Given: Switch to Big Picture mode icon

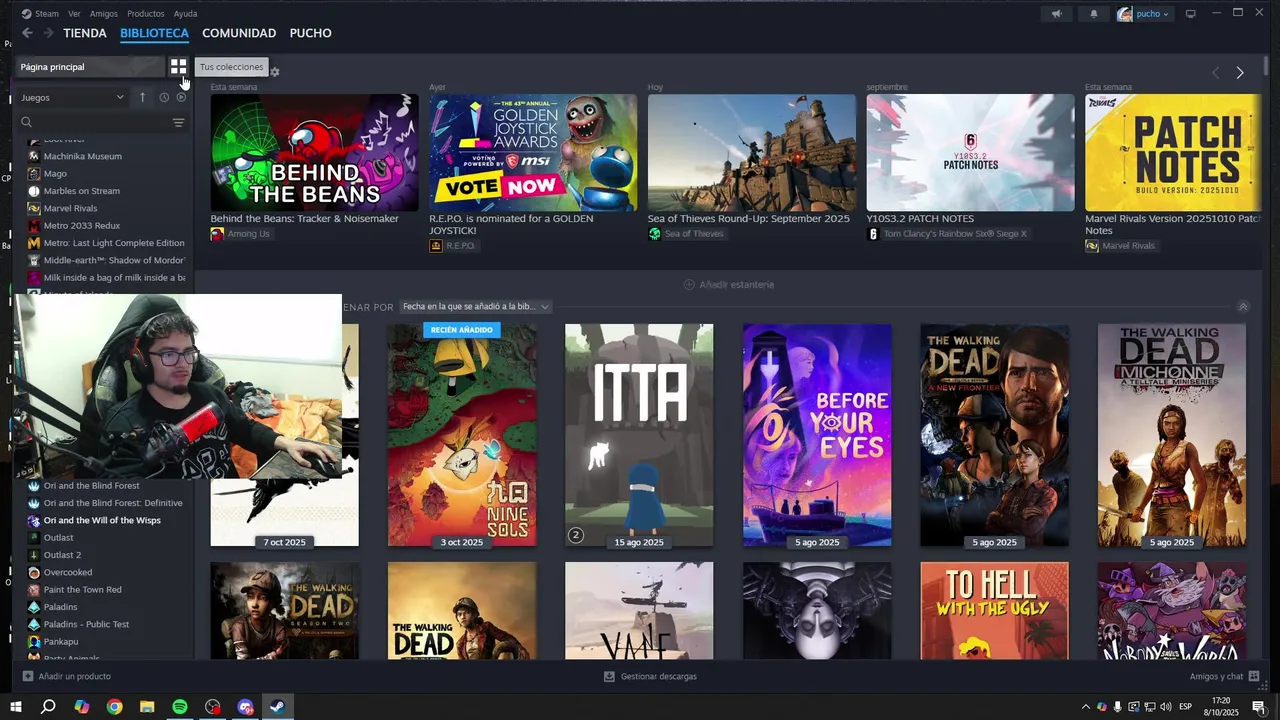Looking at the screenshot, I should (x=1190, y=14).
